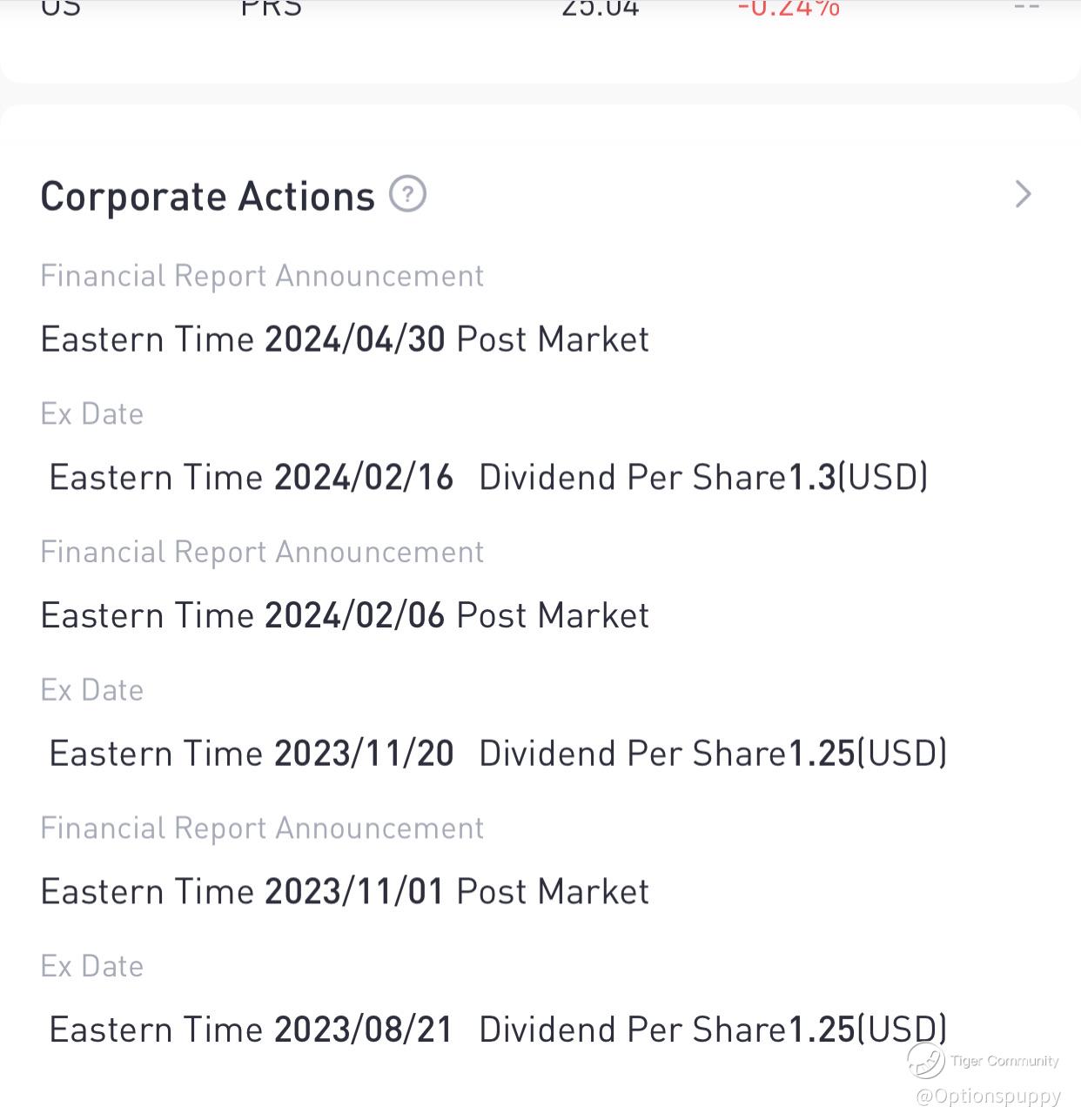Tap the Corporate Actions heading

[x=207, y=197]
